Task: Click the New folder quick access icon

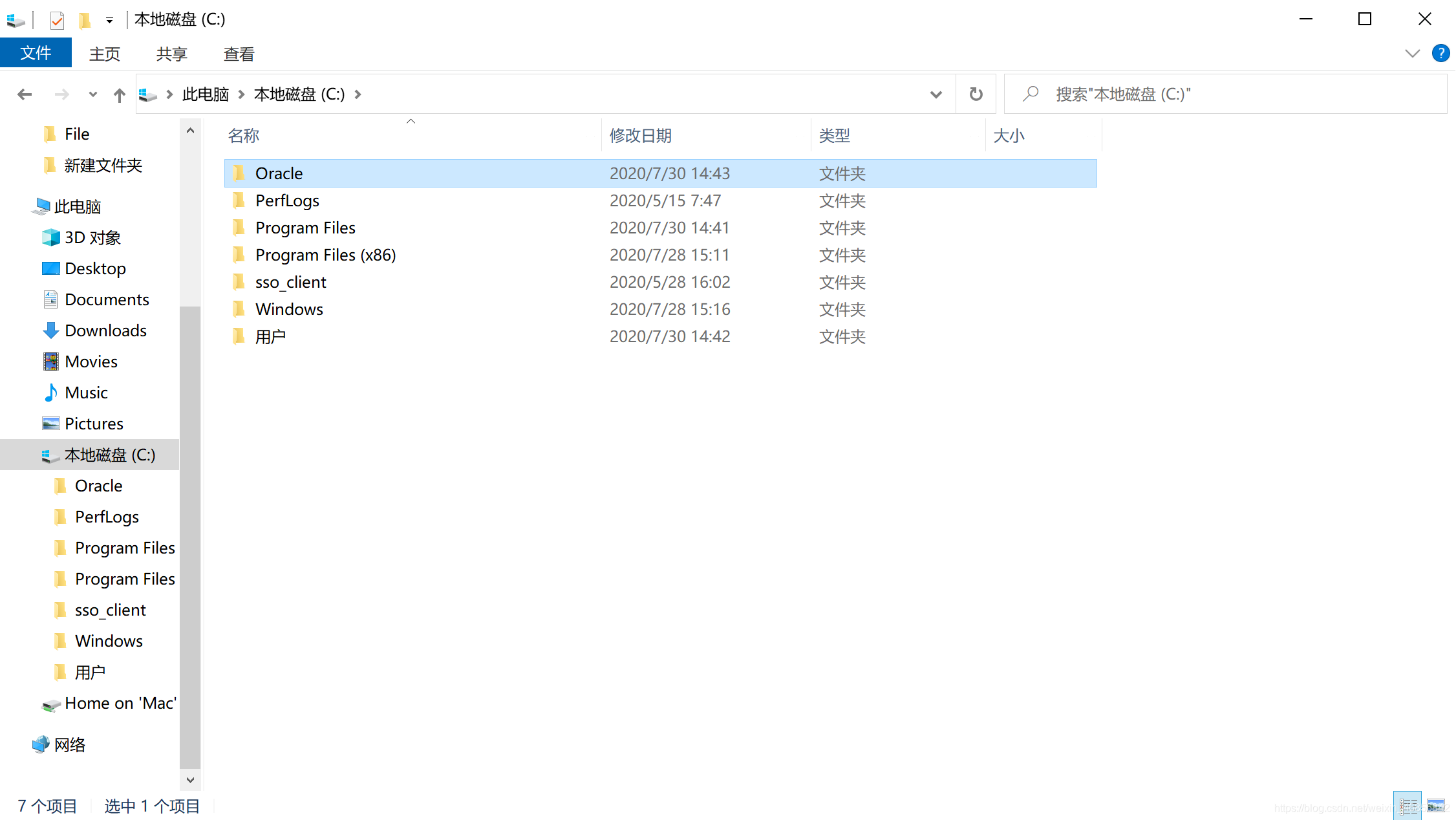Action: click(x=84, y=20)
